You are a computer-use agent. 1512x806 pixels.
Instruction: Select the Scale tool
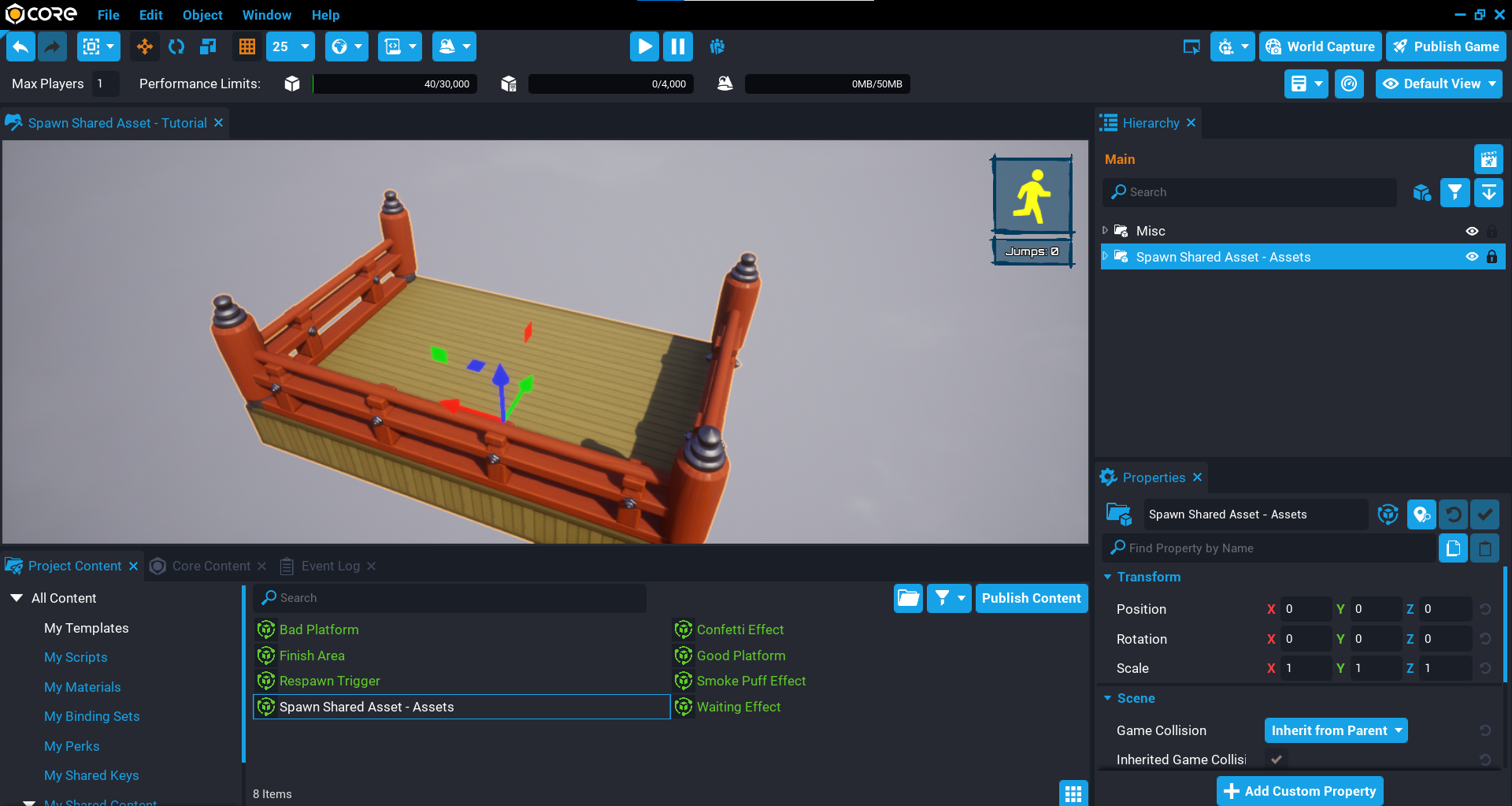[x=208, y=47]
